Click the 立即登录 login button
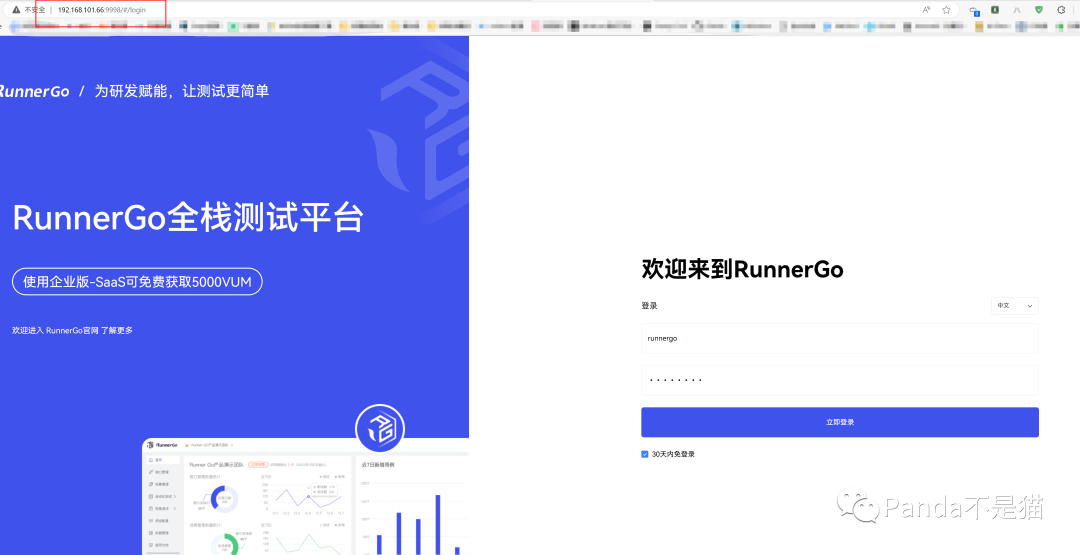 840,422
